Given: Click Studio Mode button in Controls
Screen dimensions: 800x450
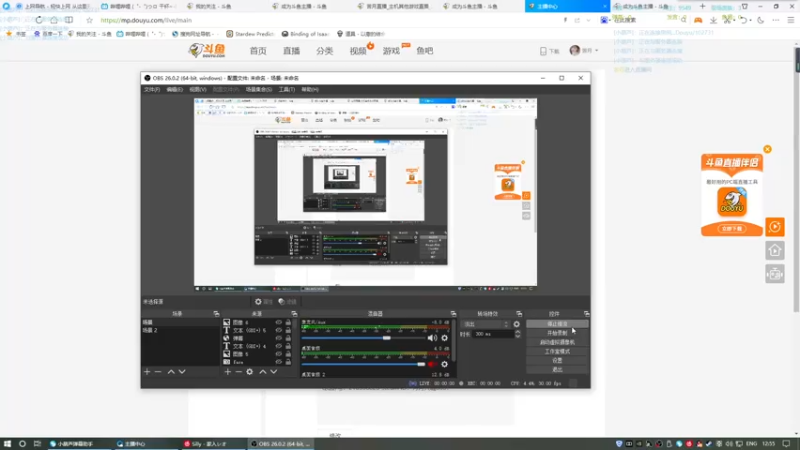Looking at the screenshot, I should tap(557, 352).
